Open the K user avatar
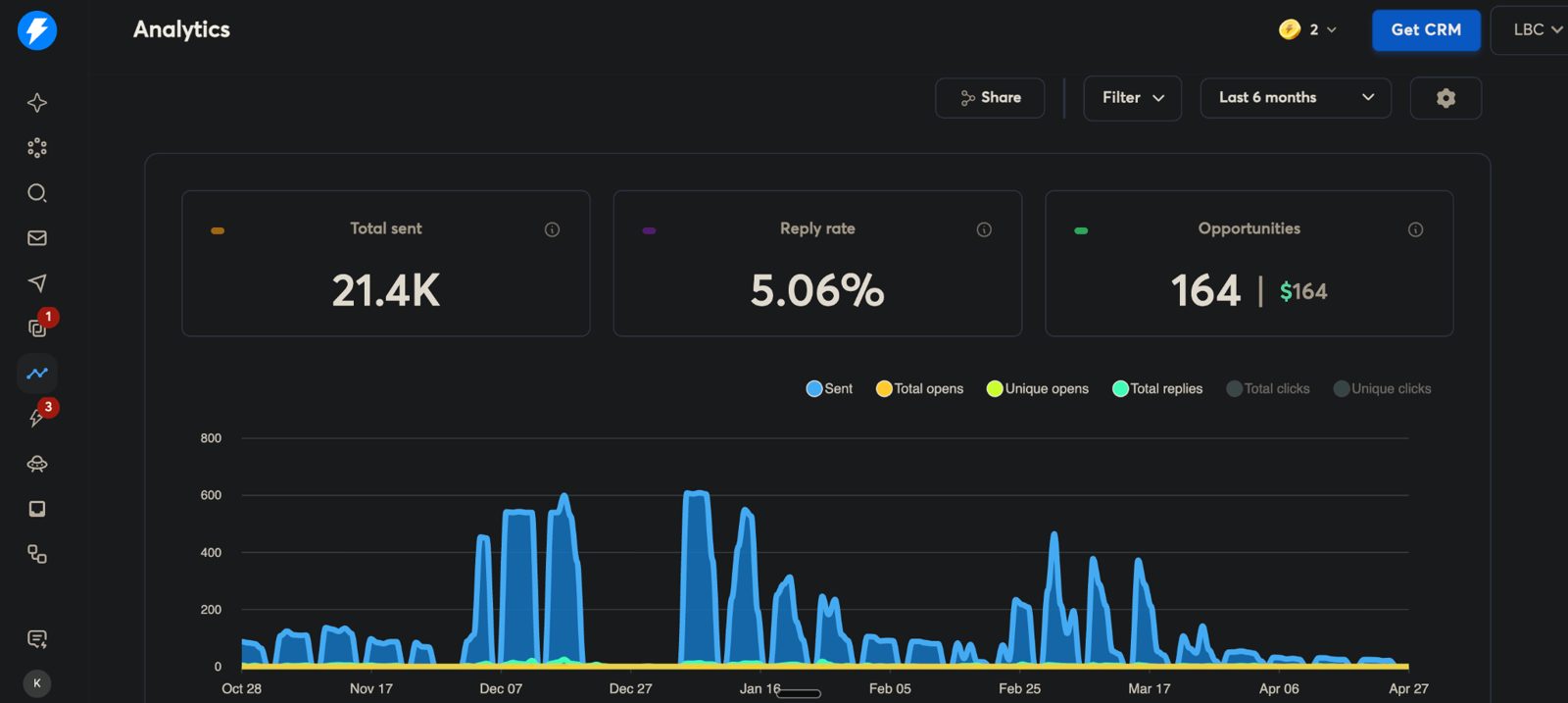 tap(37, 683)
